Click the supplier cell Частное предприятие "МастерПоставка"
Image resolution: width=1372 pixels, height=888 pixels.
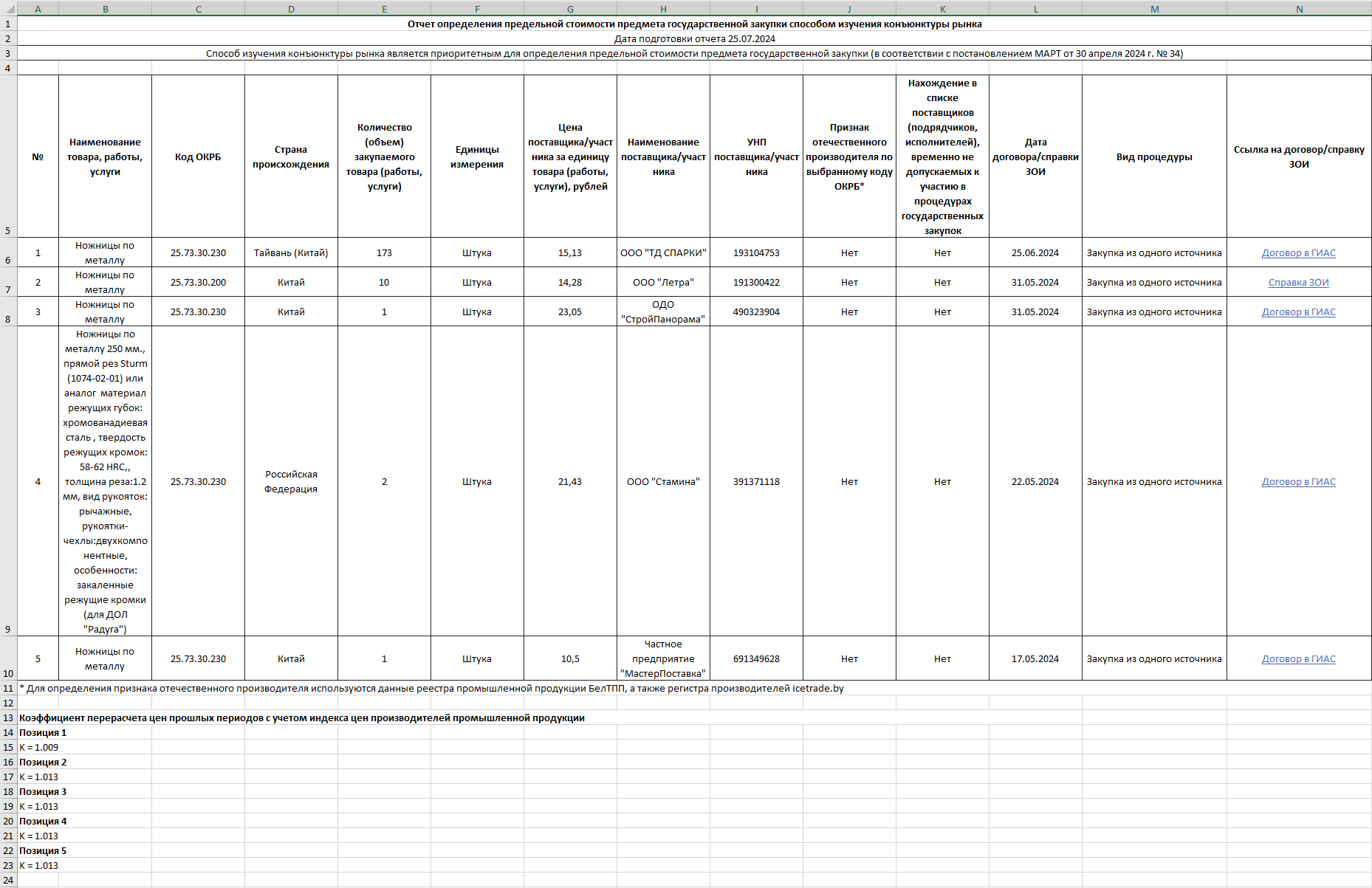coord(663,658)
